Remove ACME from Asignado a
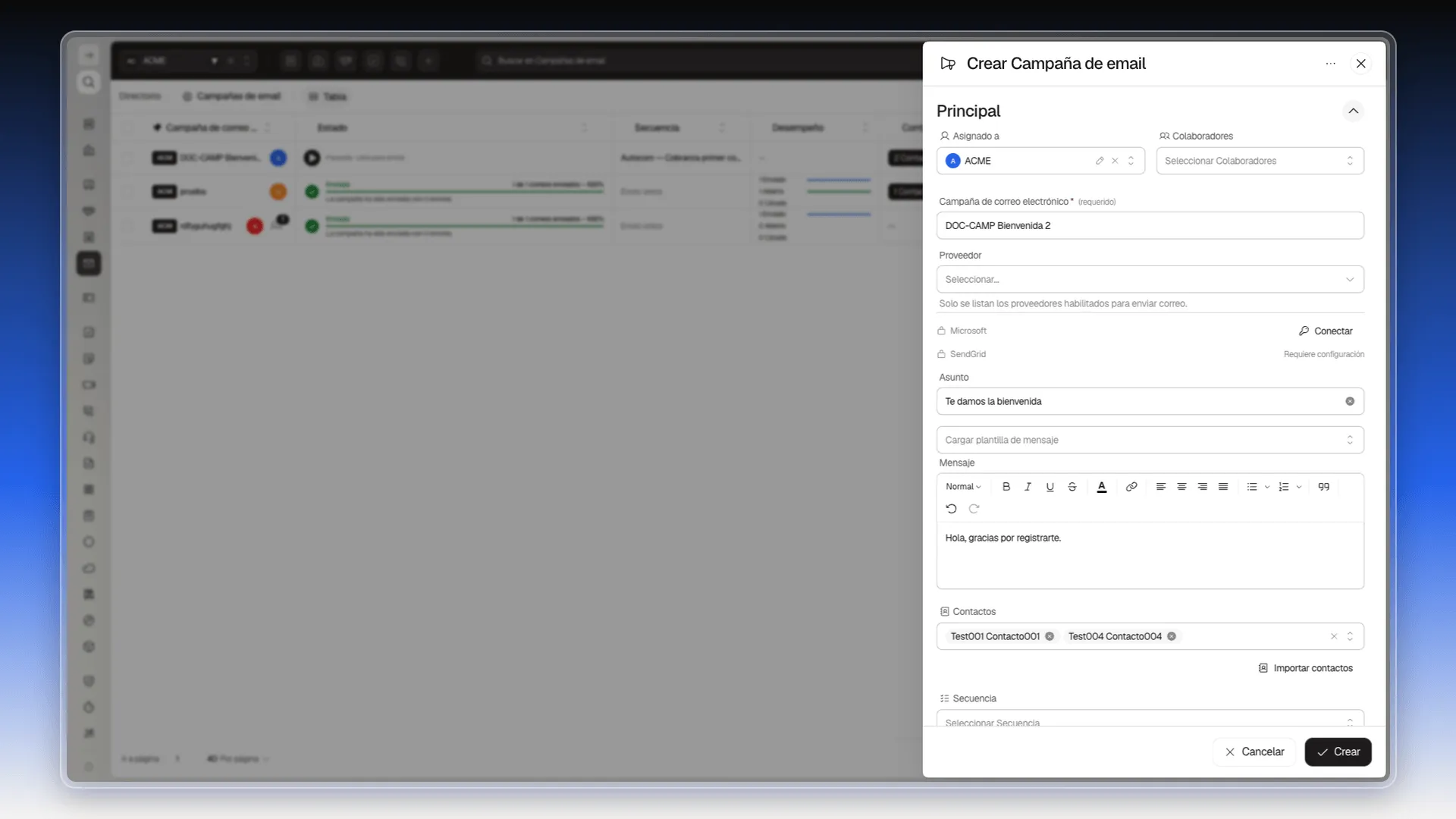The width and height of the screenshot is (1456, 819). [x=1115, y=161]
